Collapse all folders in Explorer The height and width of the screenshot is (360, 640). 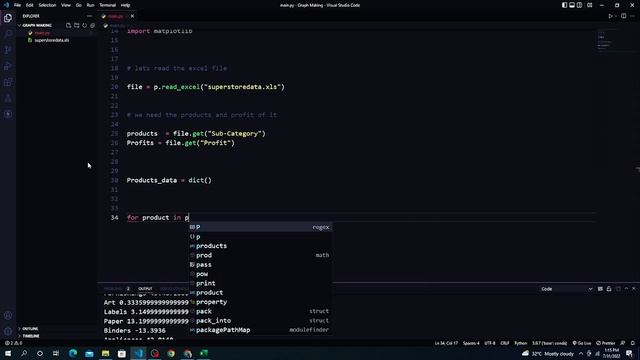pos(93,25)
